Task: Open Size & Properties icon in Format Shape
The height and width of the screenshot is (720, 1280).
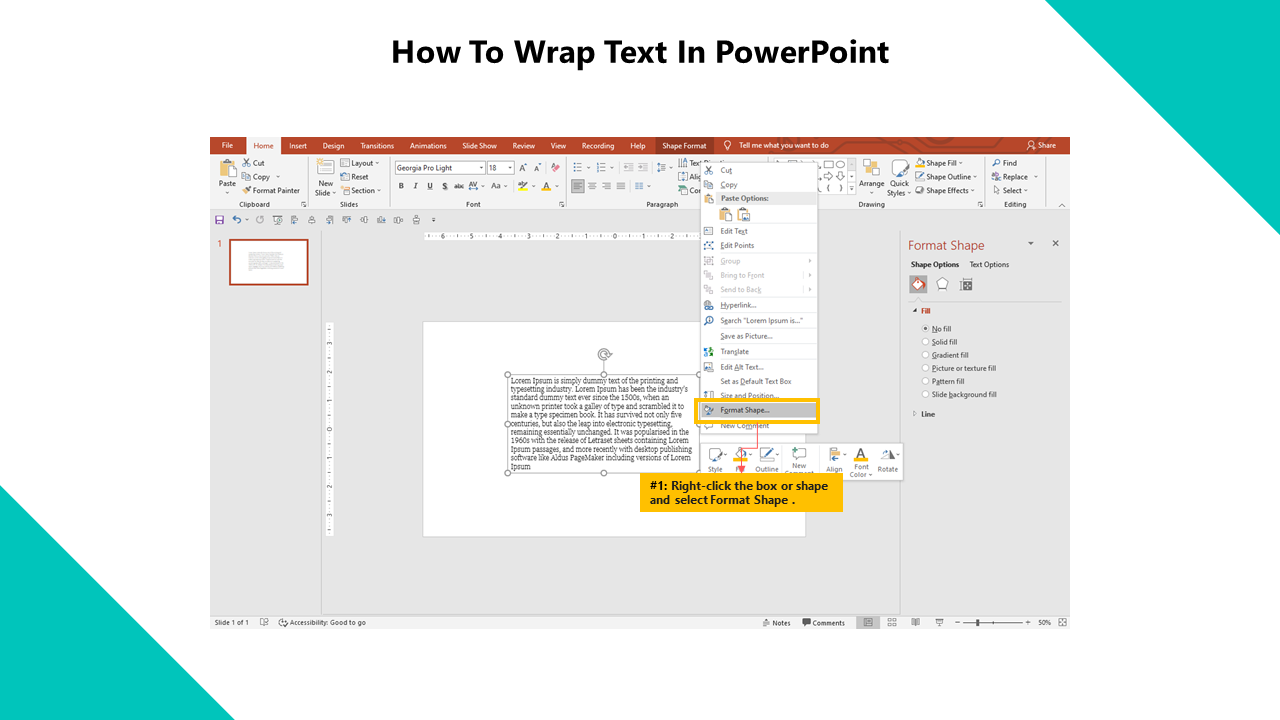Action: [x=966, y=285]
